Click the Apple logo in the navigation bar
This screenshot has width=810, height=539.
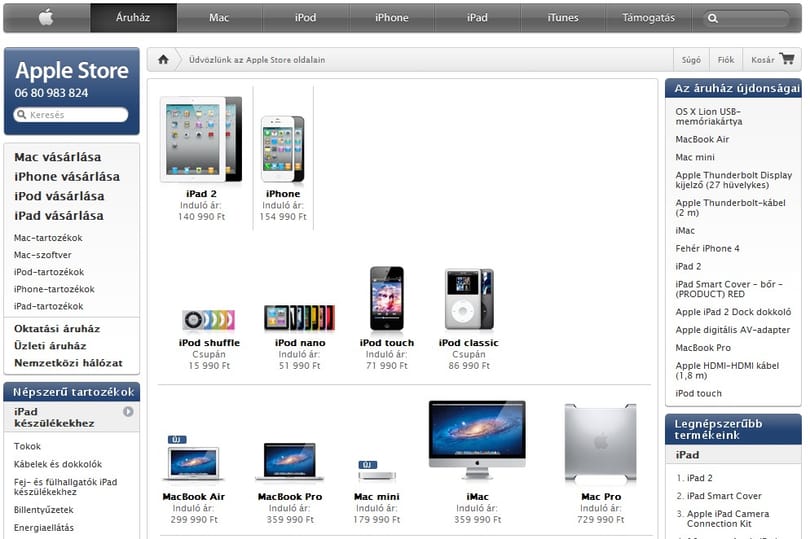point(46,18)
